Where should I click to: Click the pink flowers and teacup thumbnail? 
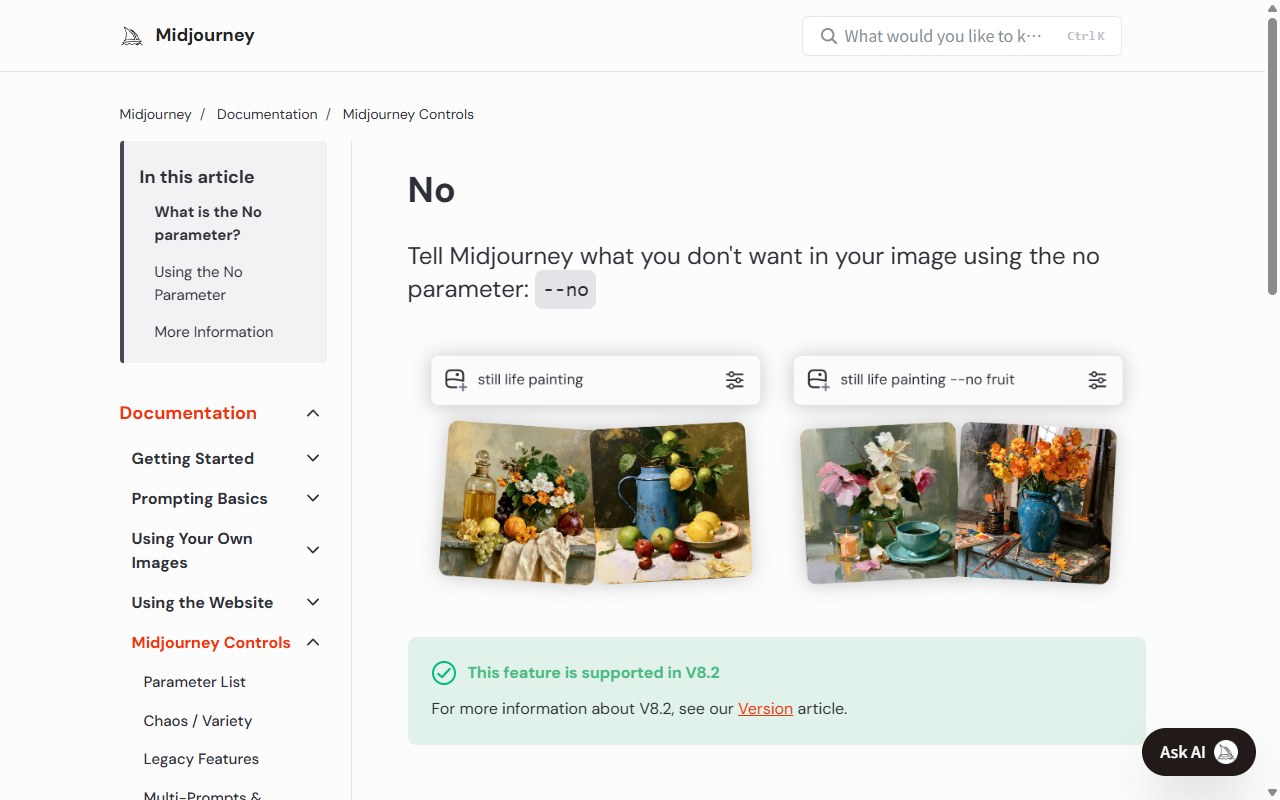click(880, 502)
